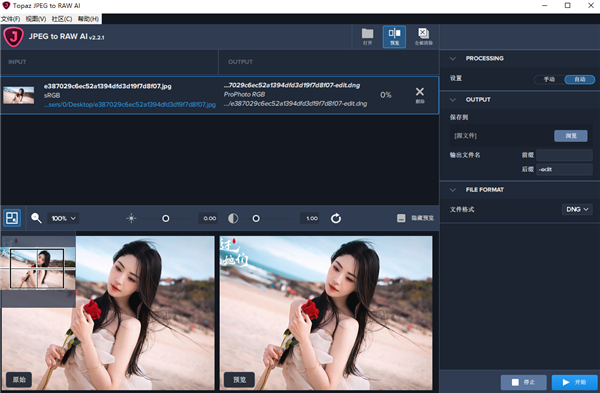Open a file with the folder icon

[x=367, y=37]
